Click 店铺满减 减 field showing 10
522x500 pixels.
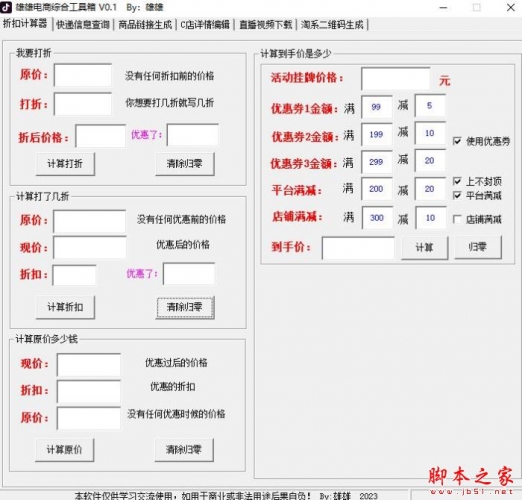[x=431, y=218]
